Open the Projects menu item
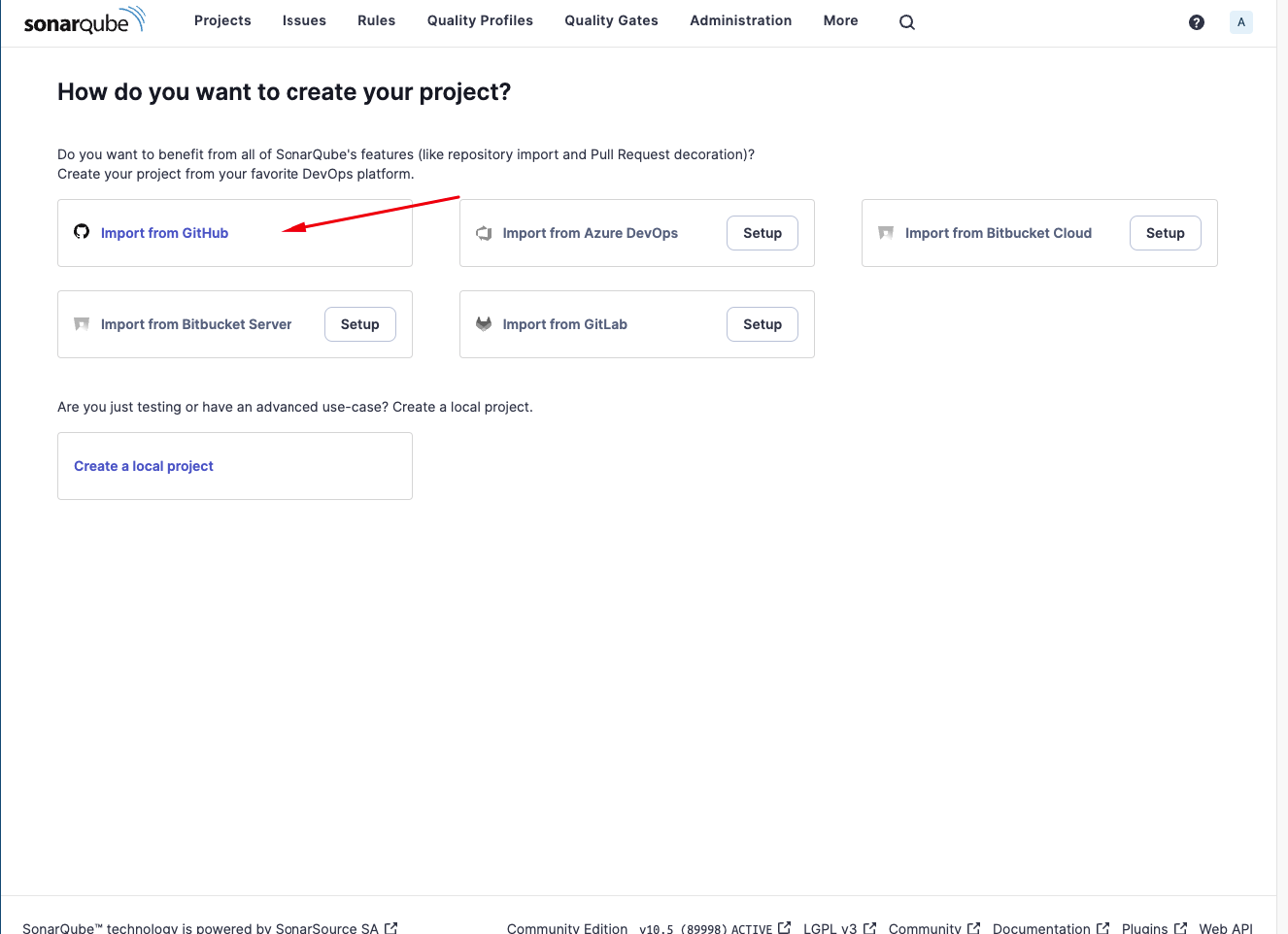Image resolution: width=1288 pixels, height=934 pixels. (x=222, y=20)
